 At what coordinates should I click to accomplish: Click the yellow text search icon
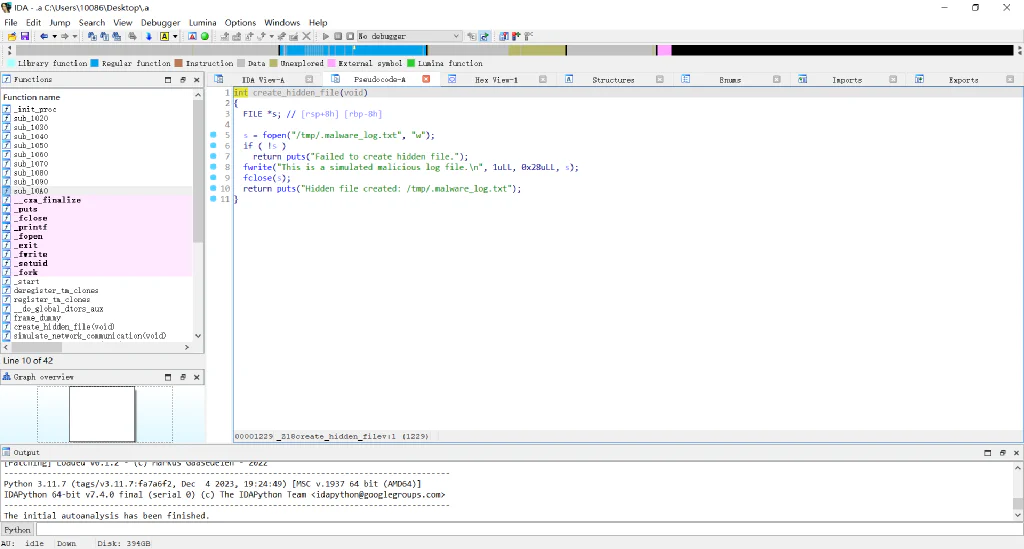[x=165, y=37]
